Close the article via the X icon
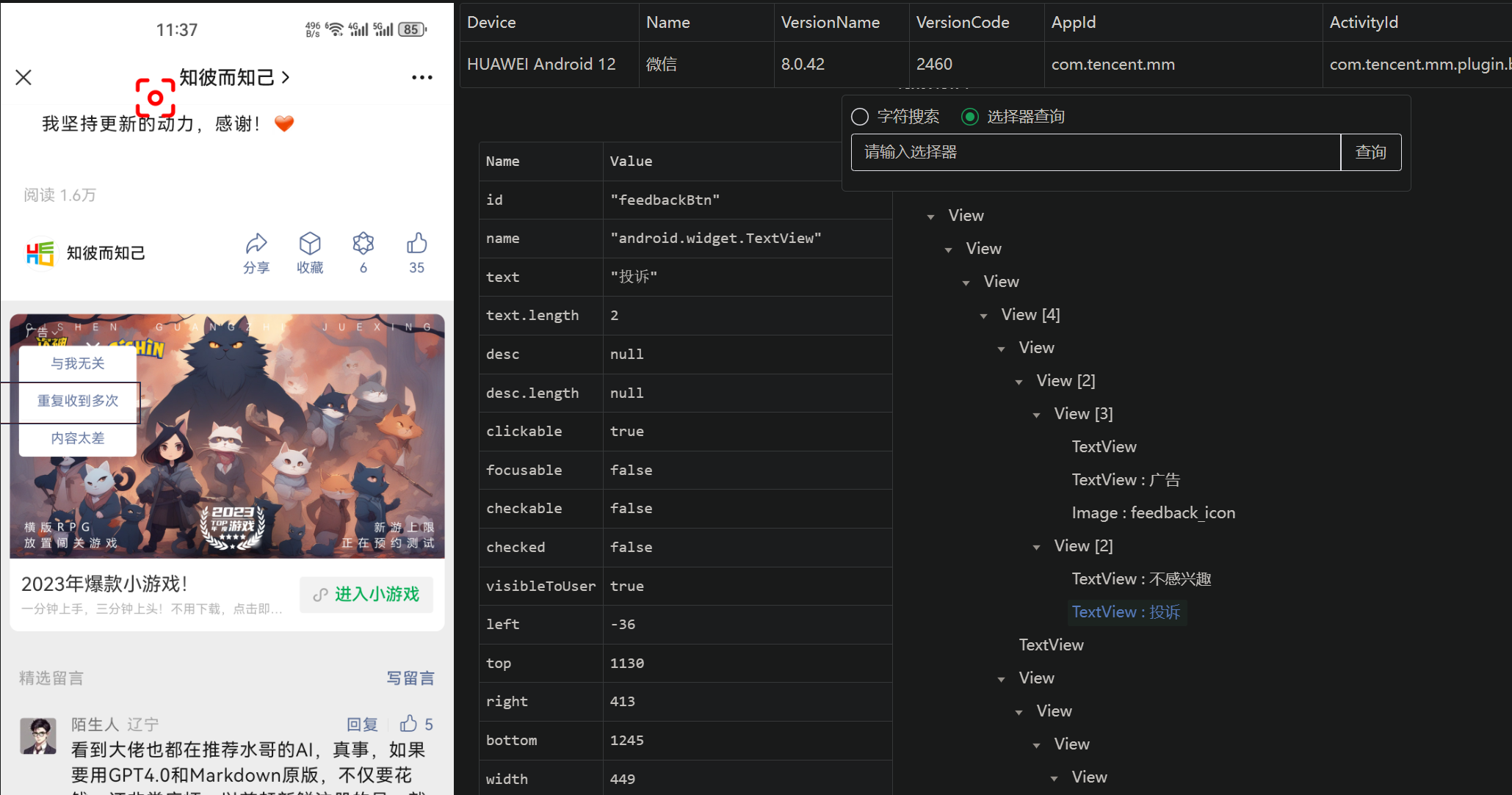This screenshot has height=795, width=1512. pyautogui.click(x=23, y=77)
